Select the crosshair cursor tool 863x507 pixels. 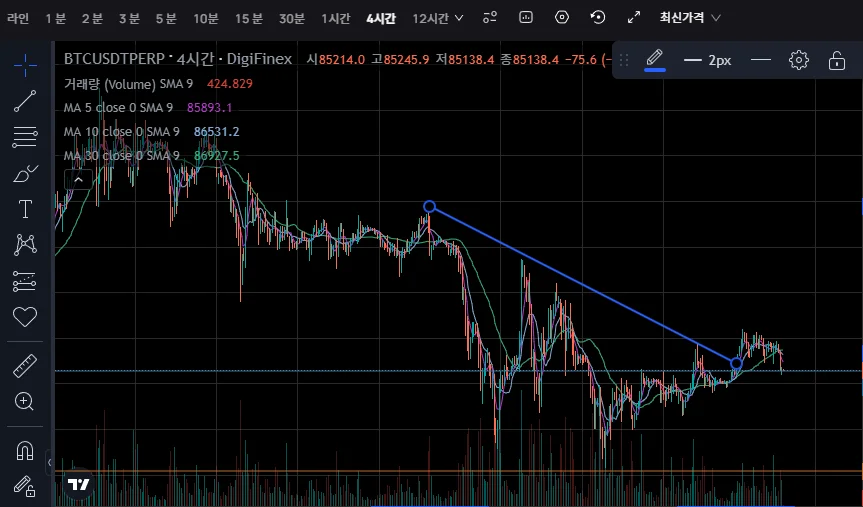[25, 66]
